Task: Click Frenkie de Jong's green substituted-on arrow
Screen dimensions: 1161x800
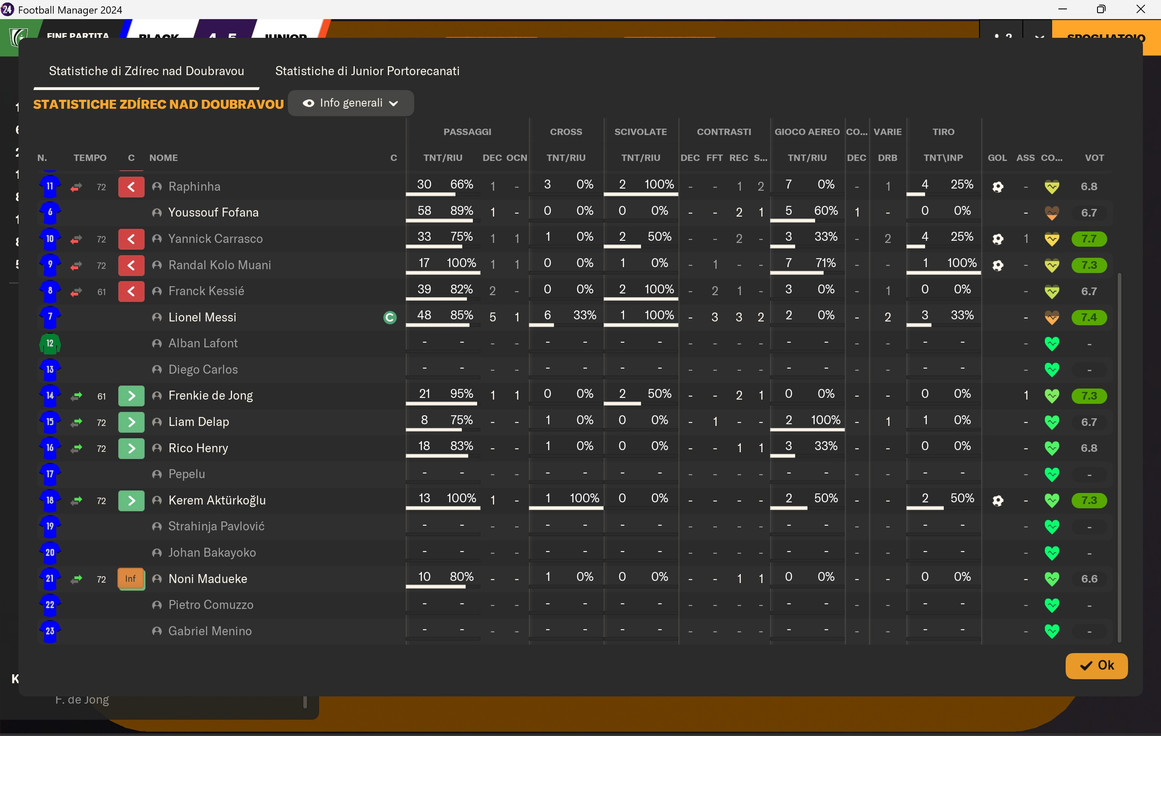Action: pyautogui.click(x=131, y=396)
